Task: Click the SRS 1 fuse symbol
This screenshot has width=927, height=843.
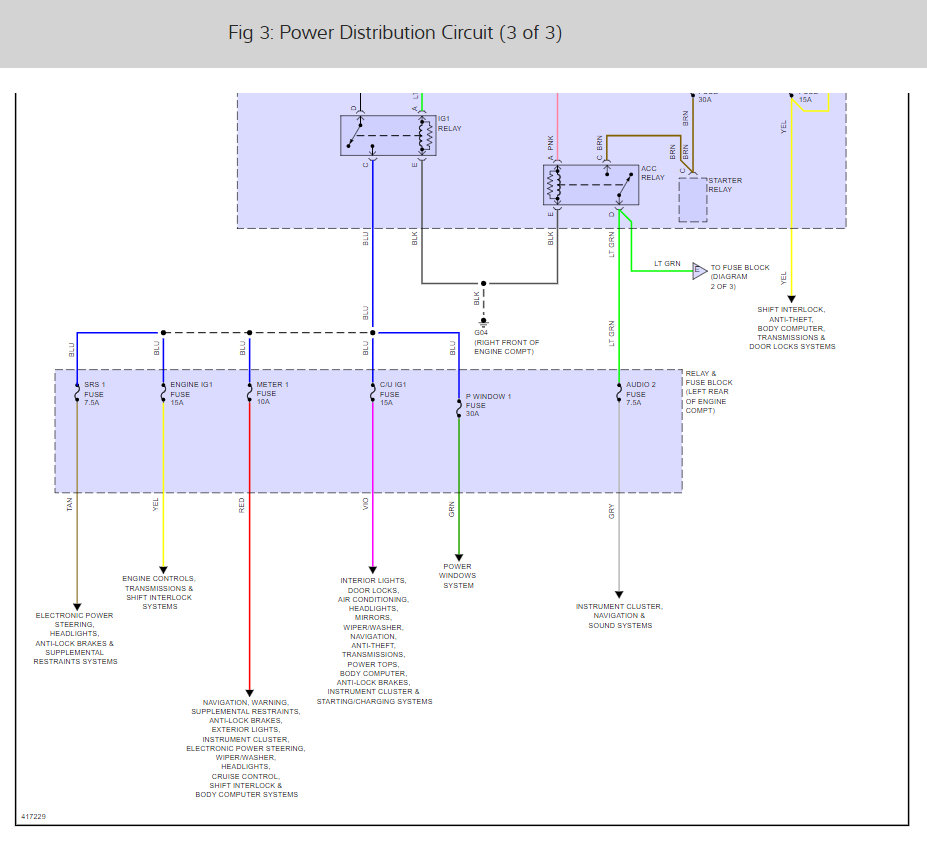Action: (x=77, y=393)
